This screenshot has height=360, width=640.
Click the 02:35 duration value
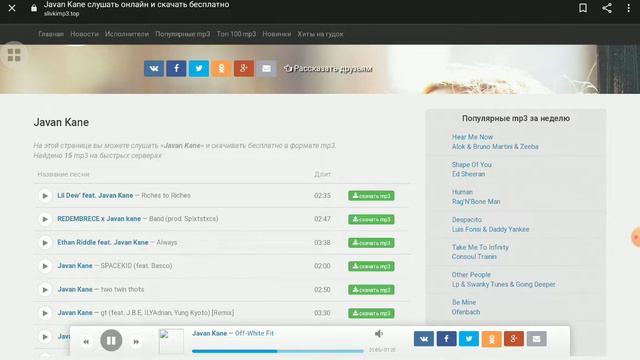322,196
